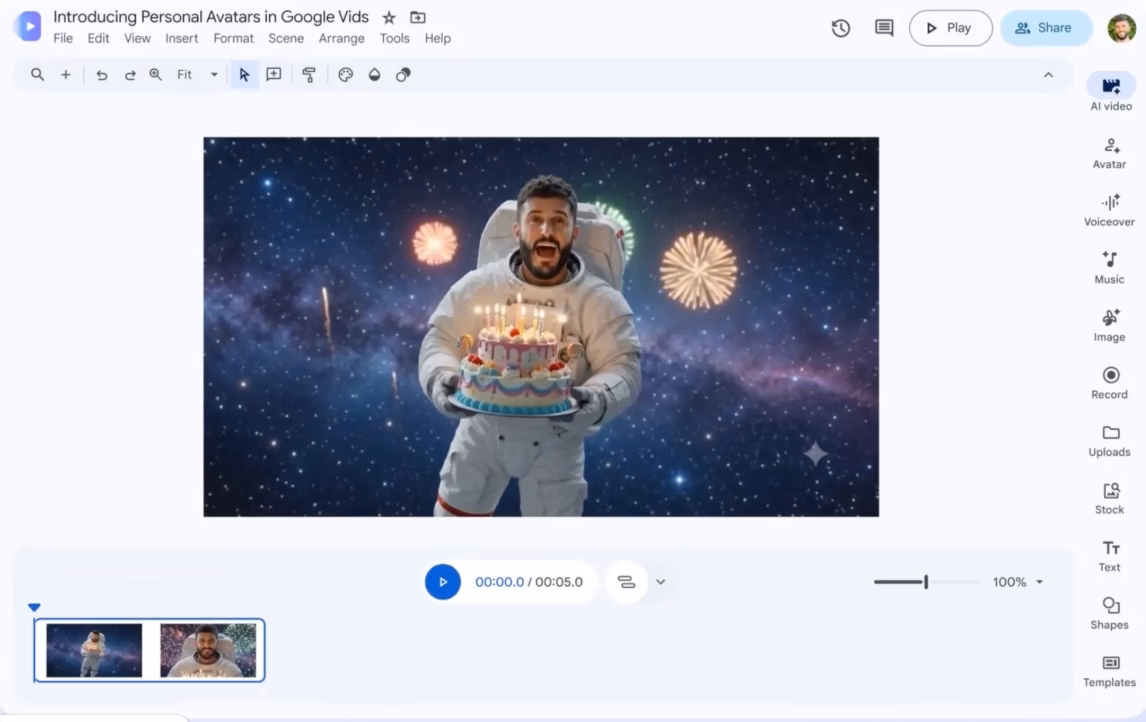
Task: Move document to folder icon
Action: coord(417,18)
